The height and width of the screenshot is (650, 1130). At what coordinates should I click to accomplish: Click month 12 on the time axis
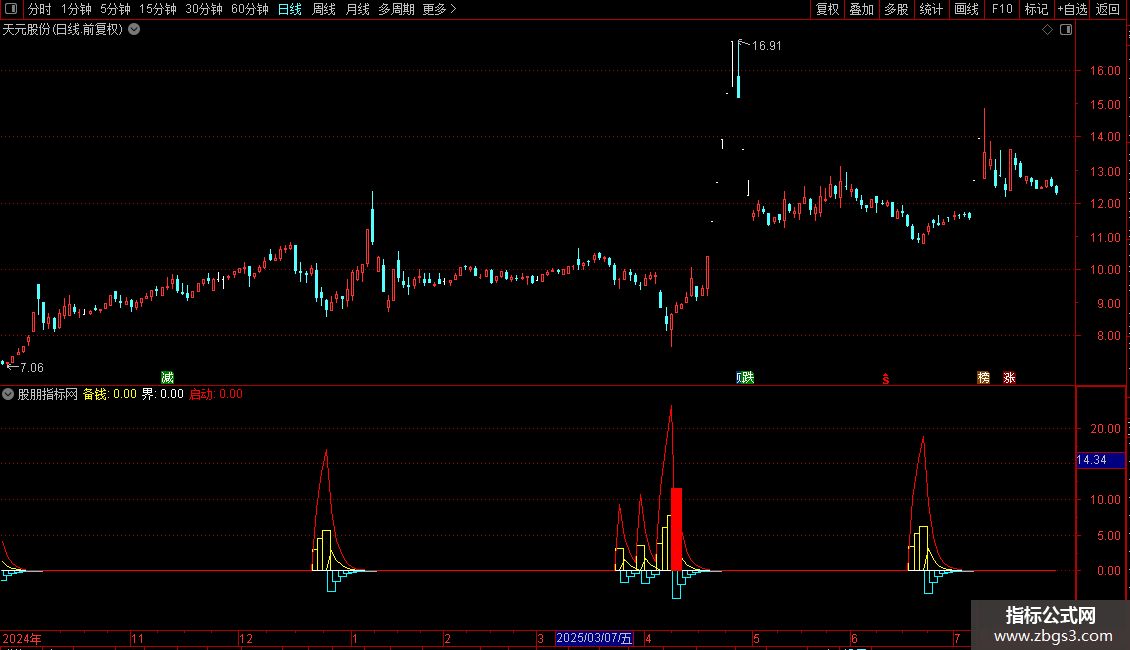coord(246,638)
